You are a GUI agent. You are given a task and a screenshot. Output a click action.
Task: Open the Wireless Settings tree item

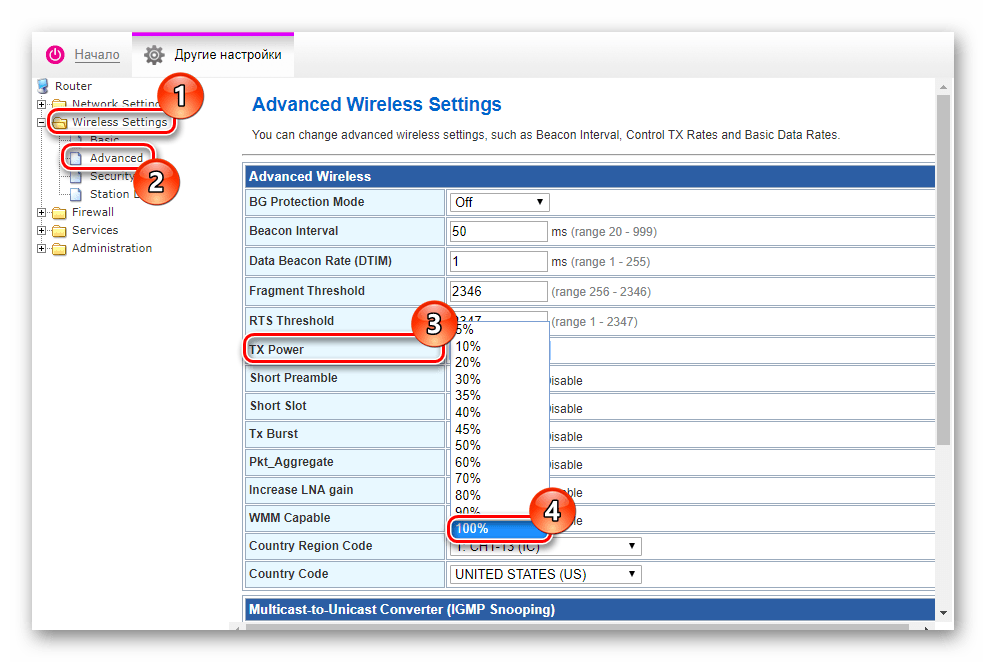(119, 122)
